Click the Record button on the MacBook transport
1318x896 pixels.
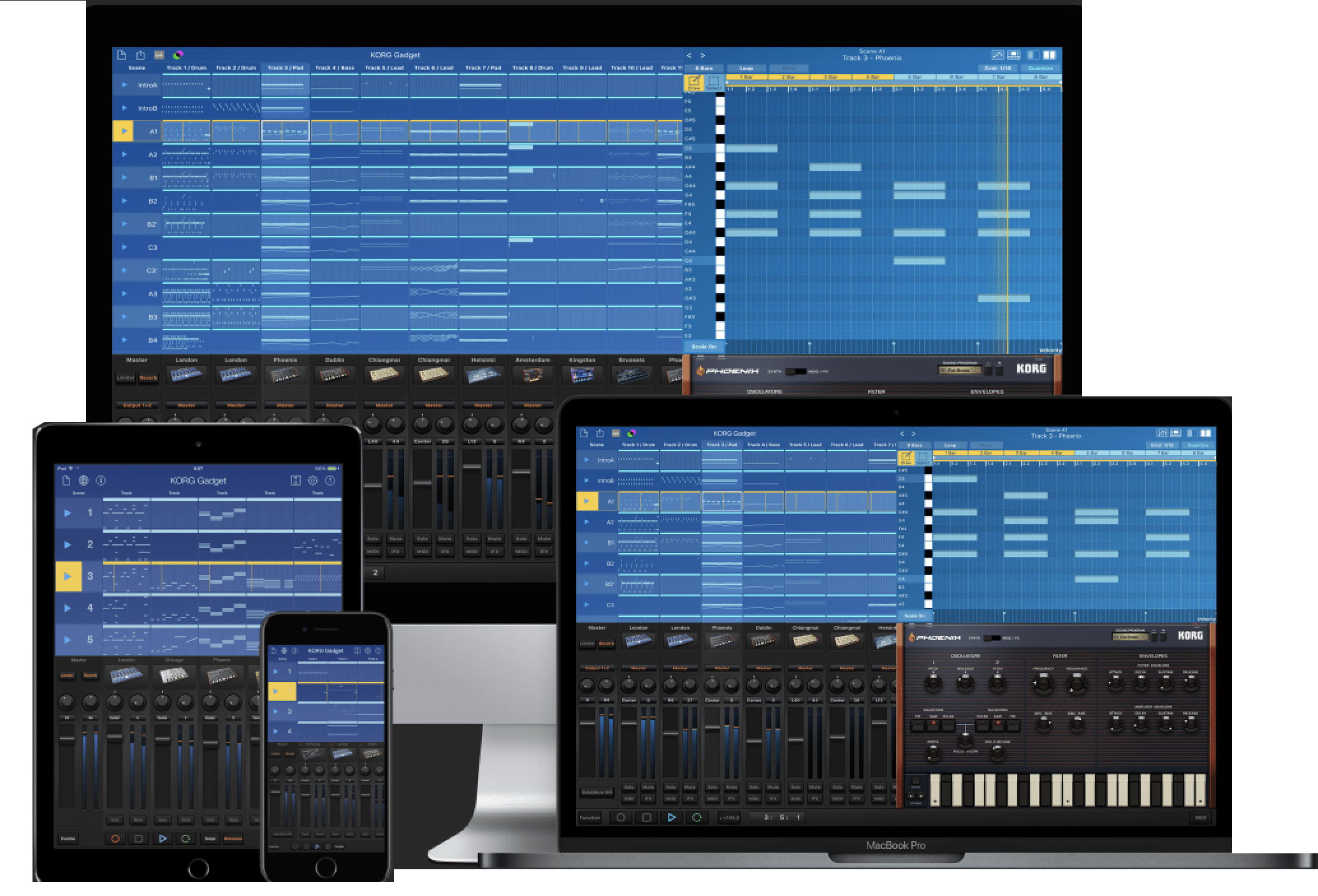[620, 818]
